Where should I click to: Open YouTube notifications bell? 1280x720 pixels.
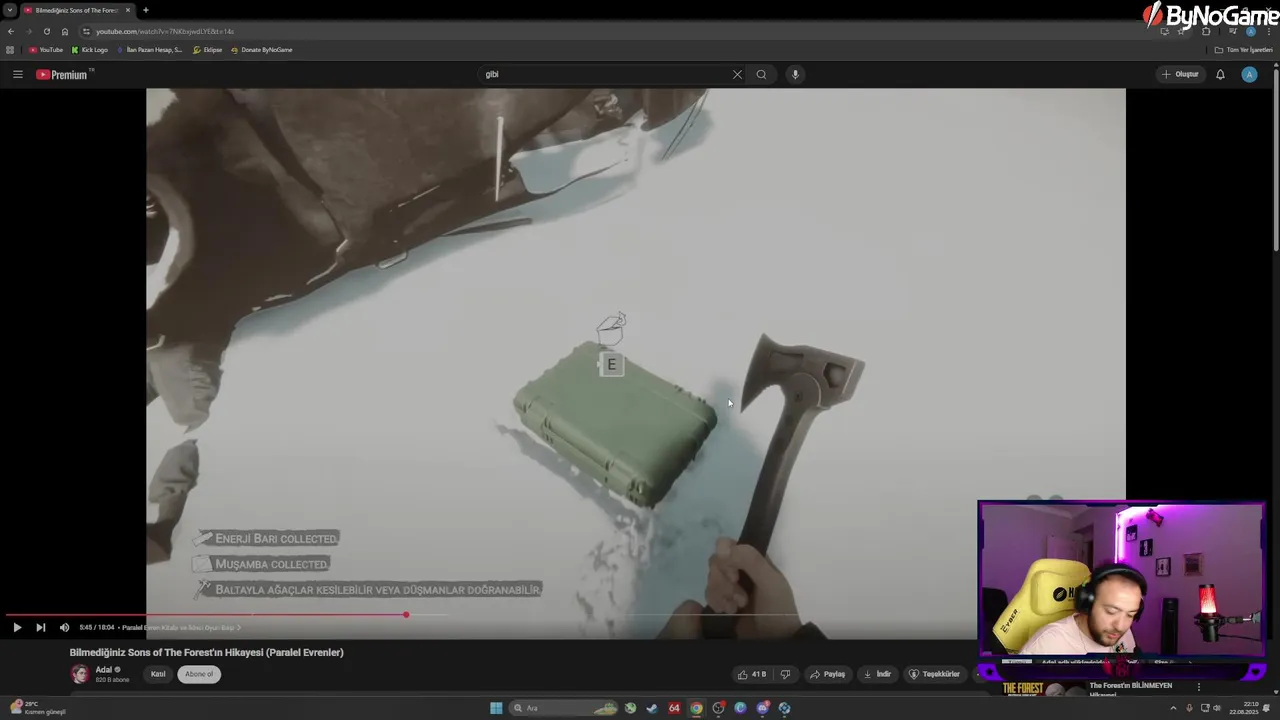pyautogui.click(x=1220, y=74)
